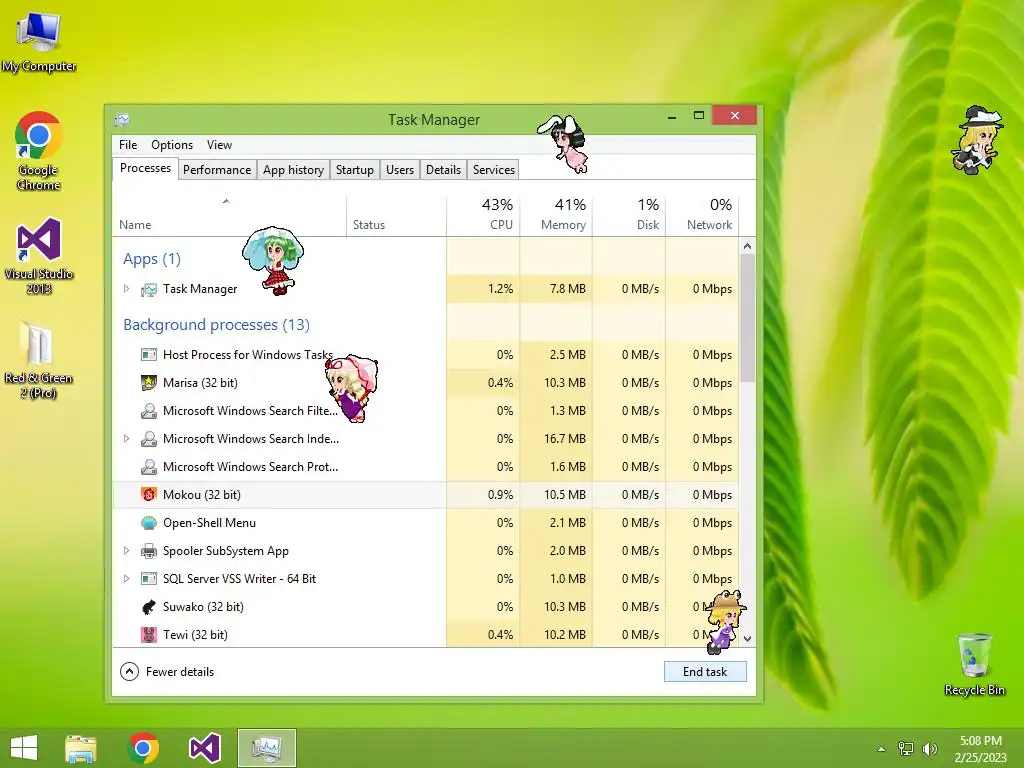Switch to the Users tab

(400, 170)
